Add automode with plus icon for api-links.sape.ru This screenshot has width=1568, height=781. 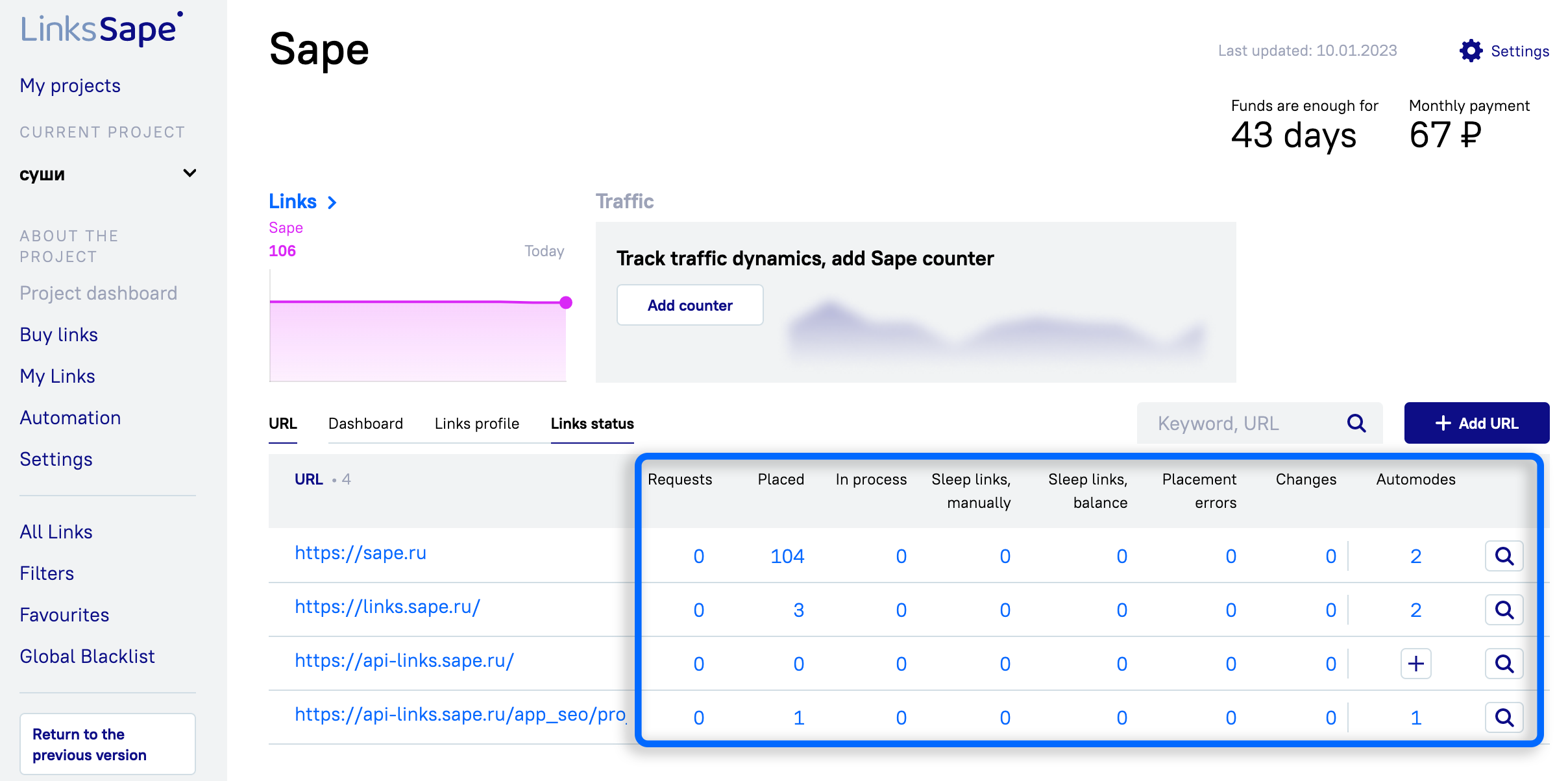coord(1416,664)
